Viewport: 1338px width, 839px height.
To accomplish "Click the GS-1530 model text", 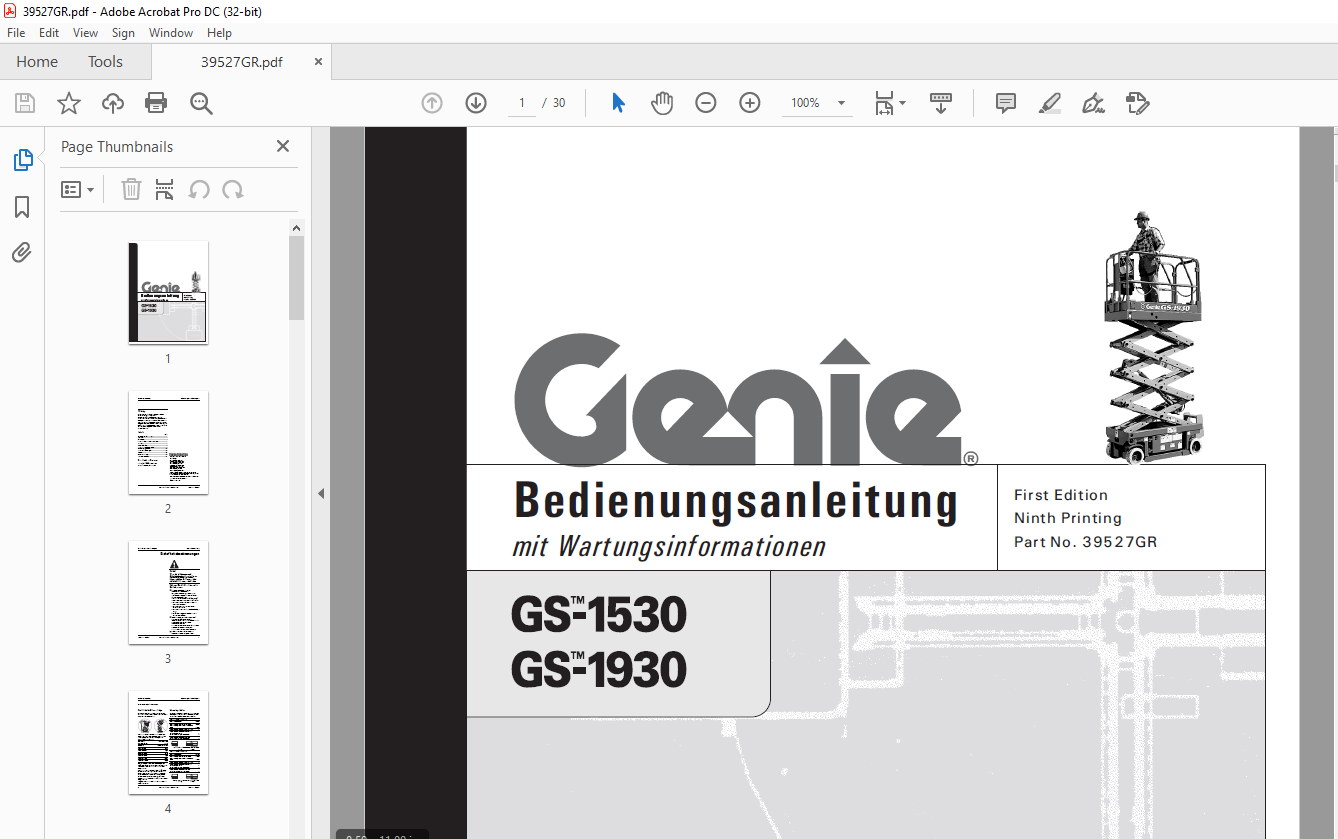I will [599, 615].
